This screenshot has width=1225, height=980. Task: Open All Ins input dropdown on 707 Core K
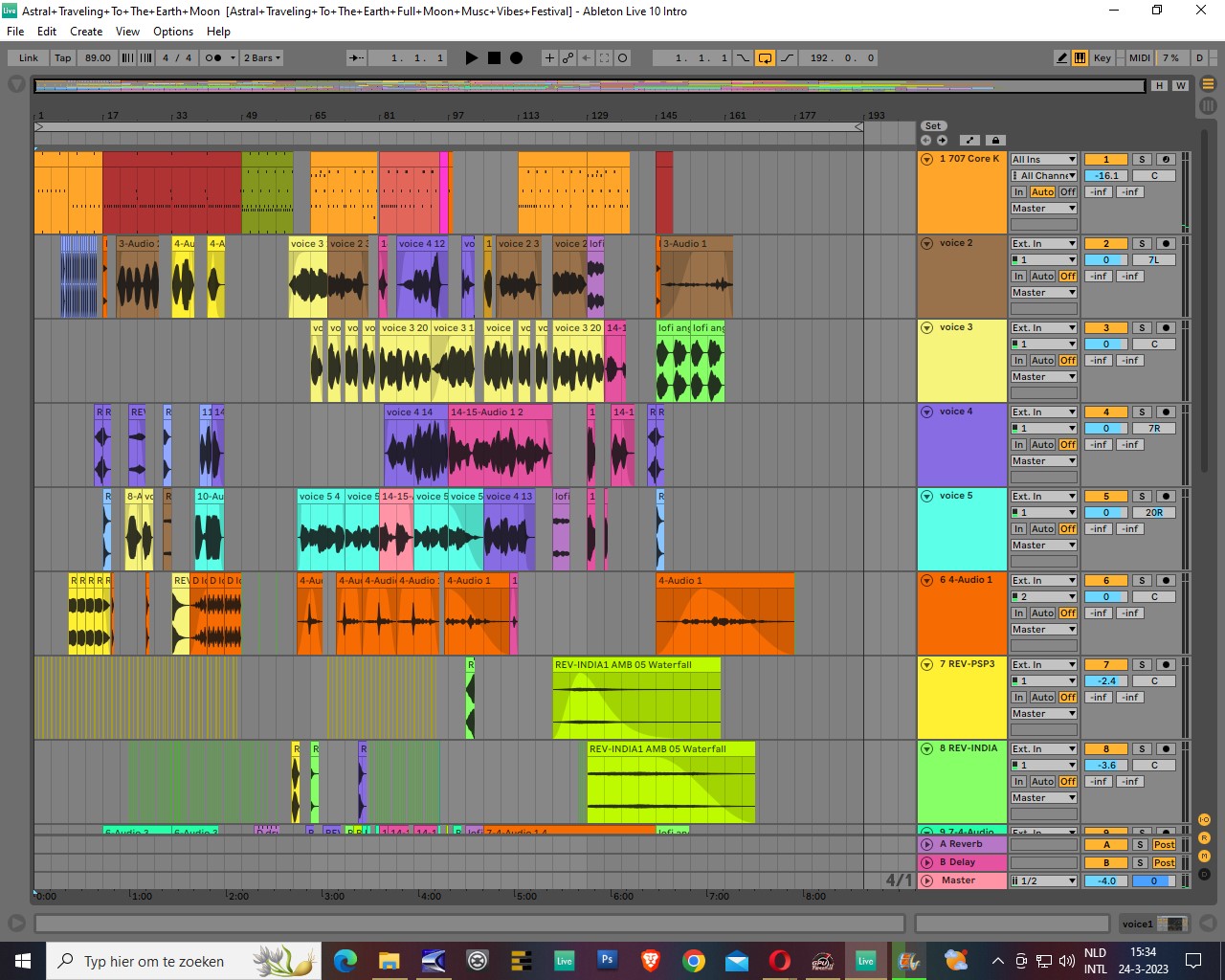click(x=1044, y=160)
